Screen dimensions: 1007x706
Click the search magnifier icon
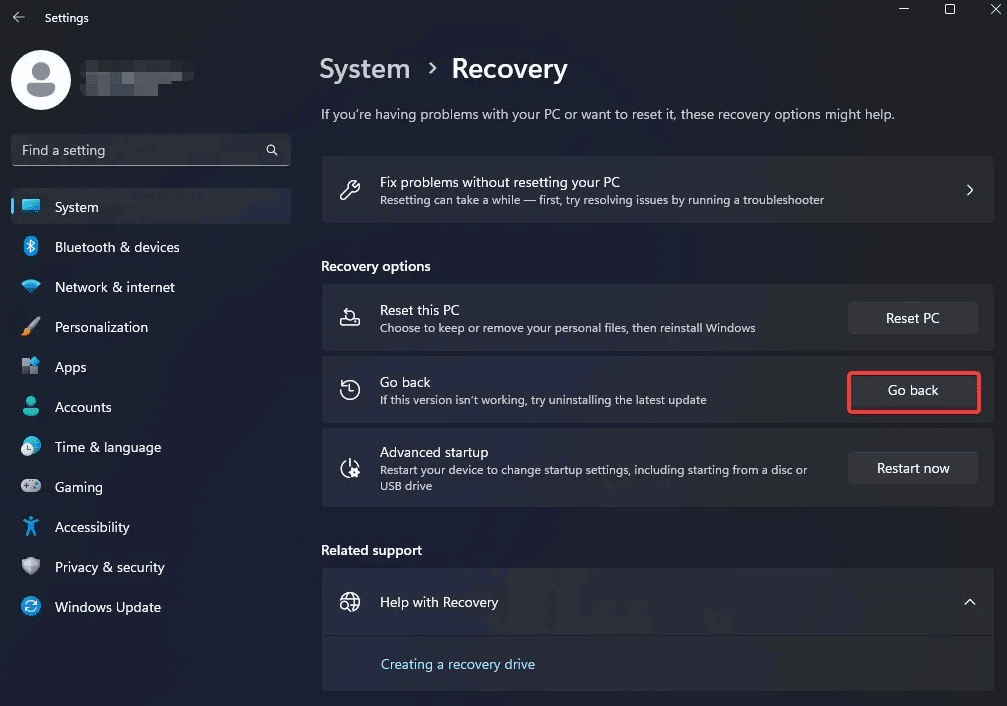click(x=272, y=150)
